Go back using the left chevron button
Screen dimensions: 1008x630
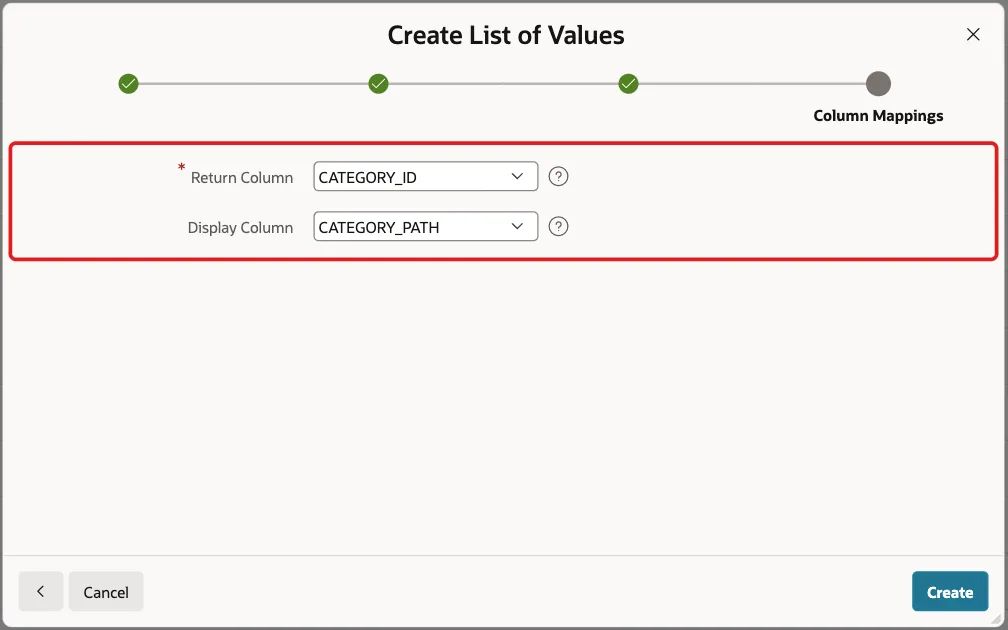coord(40,591)
